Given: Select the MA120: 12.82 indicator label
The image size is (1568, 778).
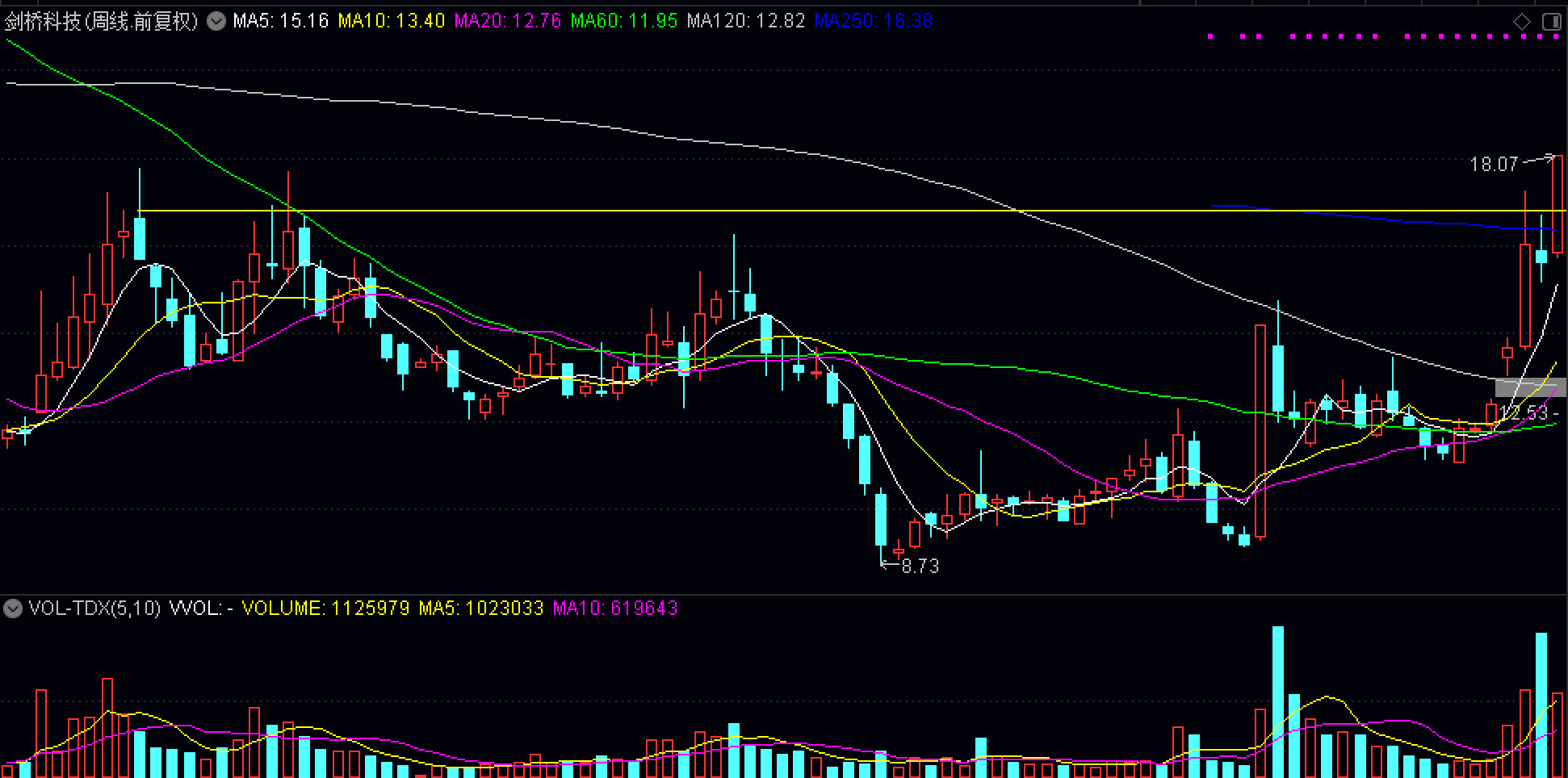Looking at the screenshot, I should point(745,21).
